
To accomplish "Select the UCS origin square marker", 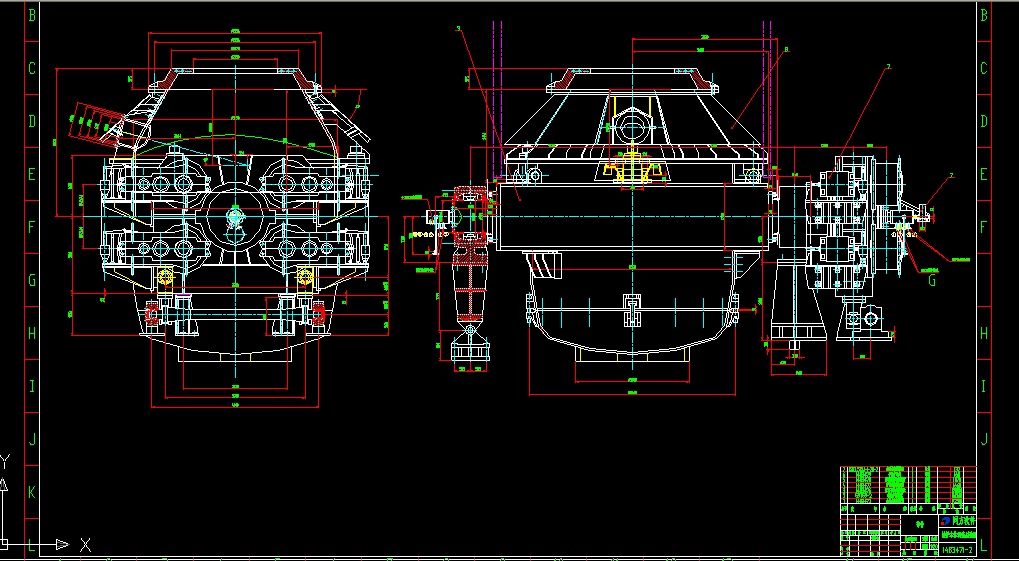I will coord(3,544).
